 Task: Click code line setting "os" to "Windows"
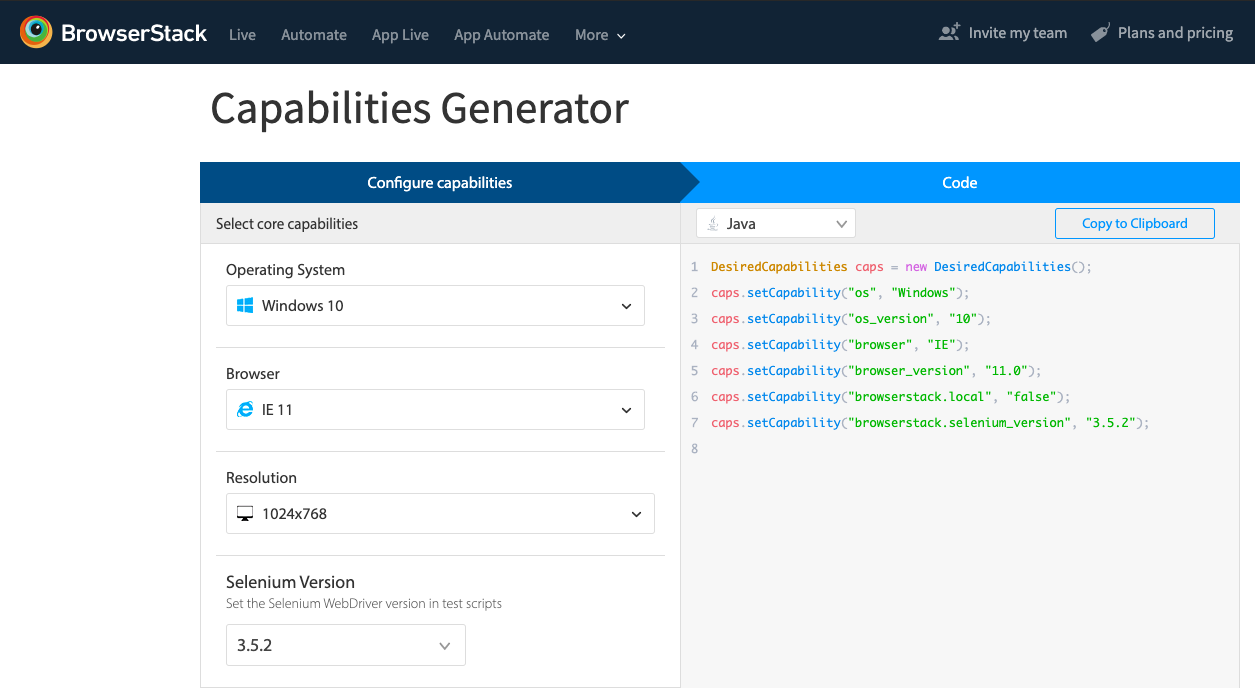click(x=840, y=293)
